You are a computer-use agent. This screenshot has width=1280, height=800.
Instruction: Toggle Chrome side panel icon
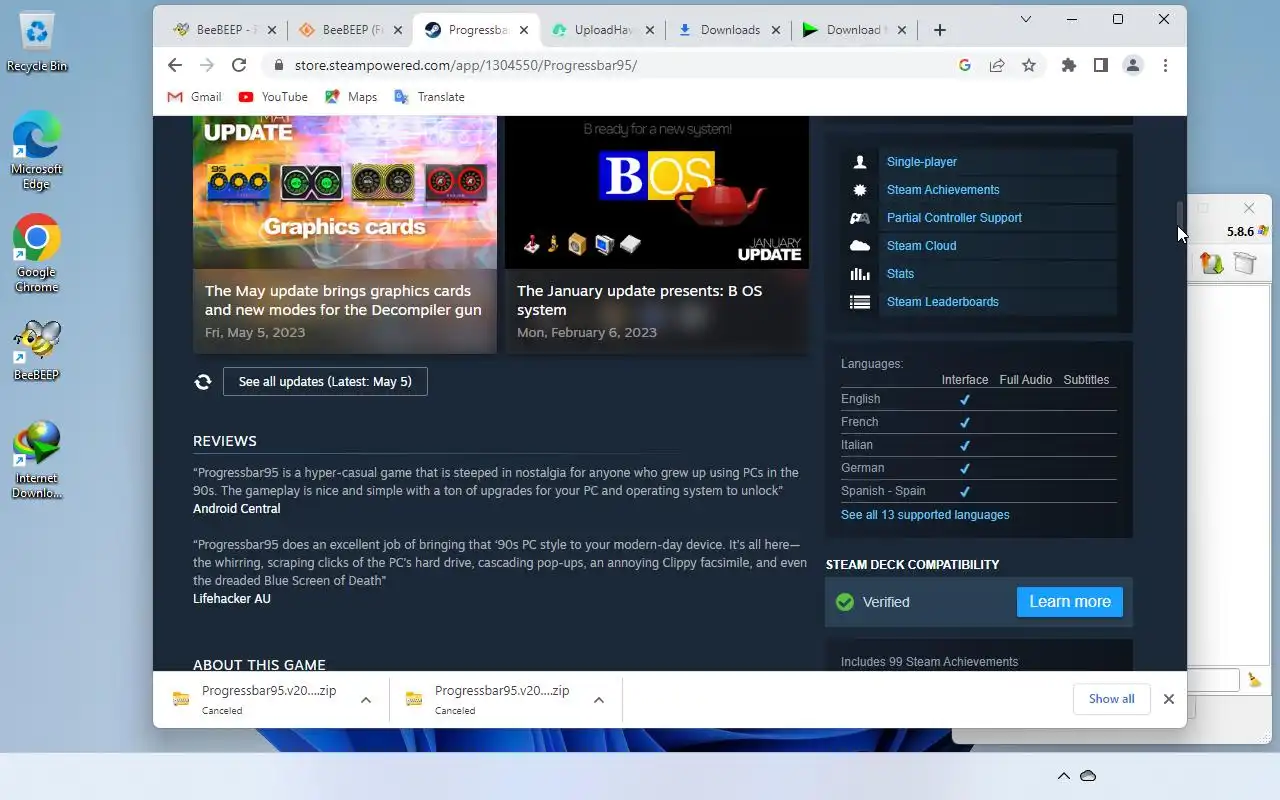click(1100, 65)
